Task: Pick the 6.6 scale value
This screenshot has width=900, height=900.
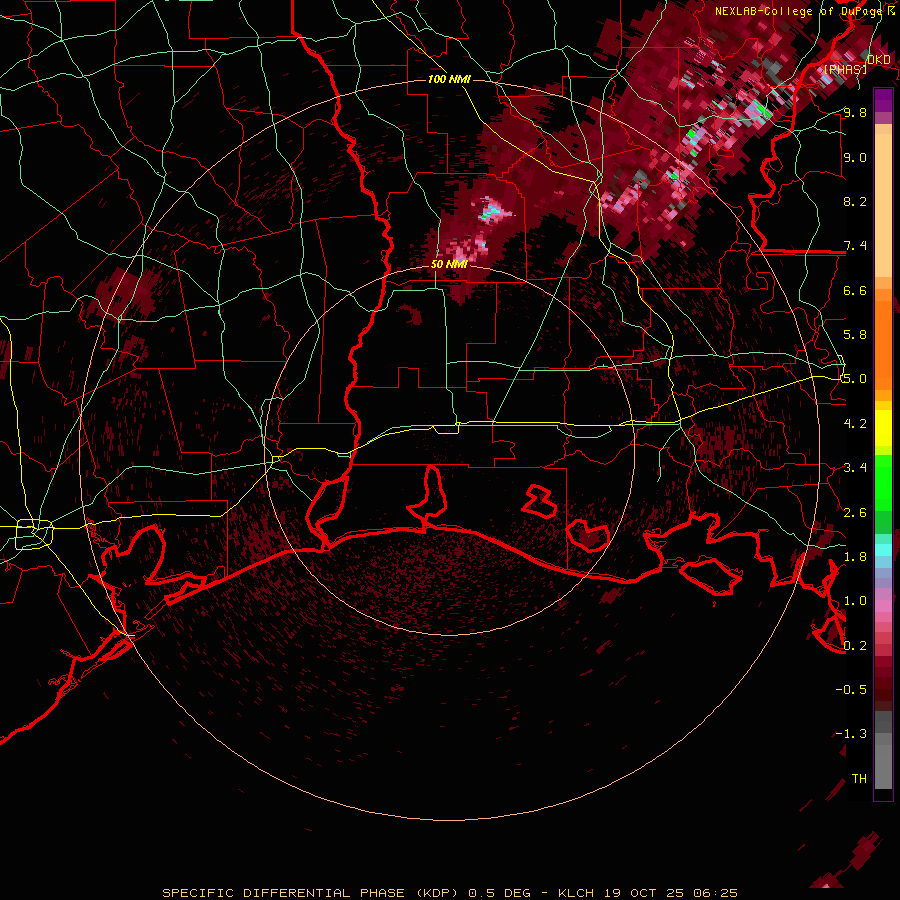Action: [855, 290]
